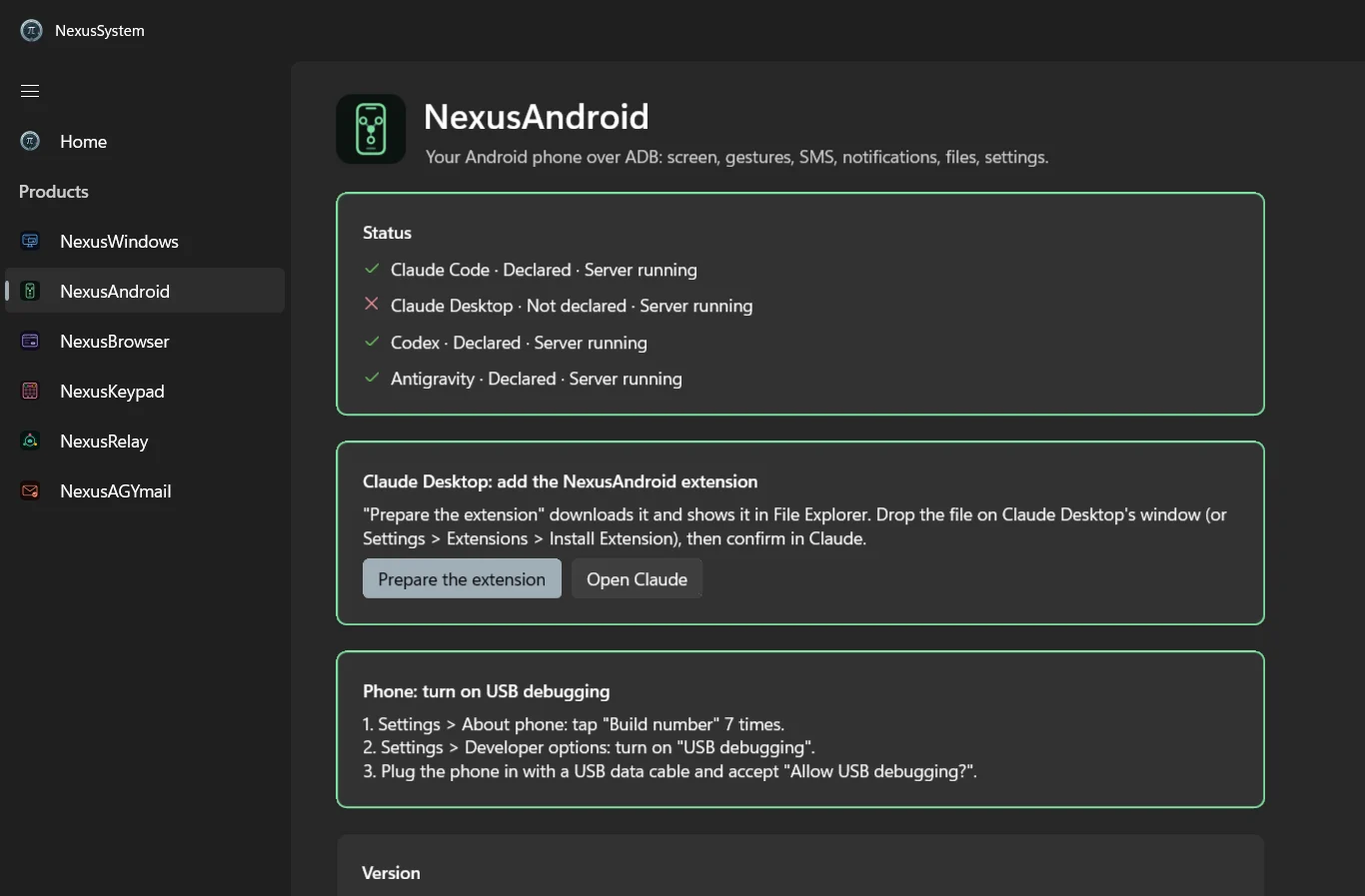Click the Home icon in sidebar

30,141
